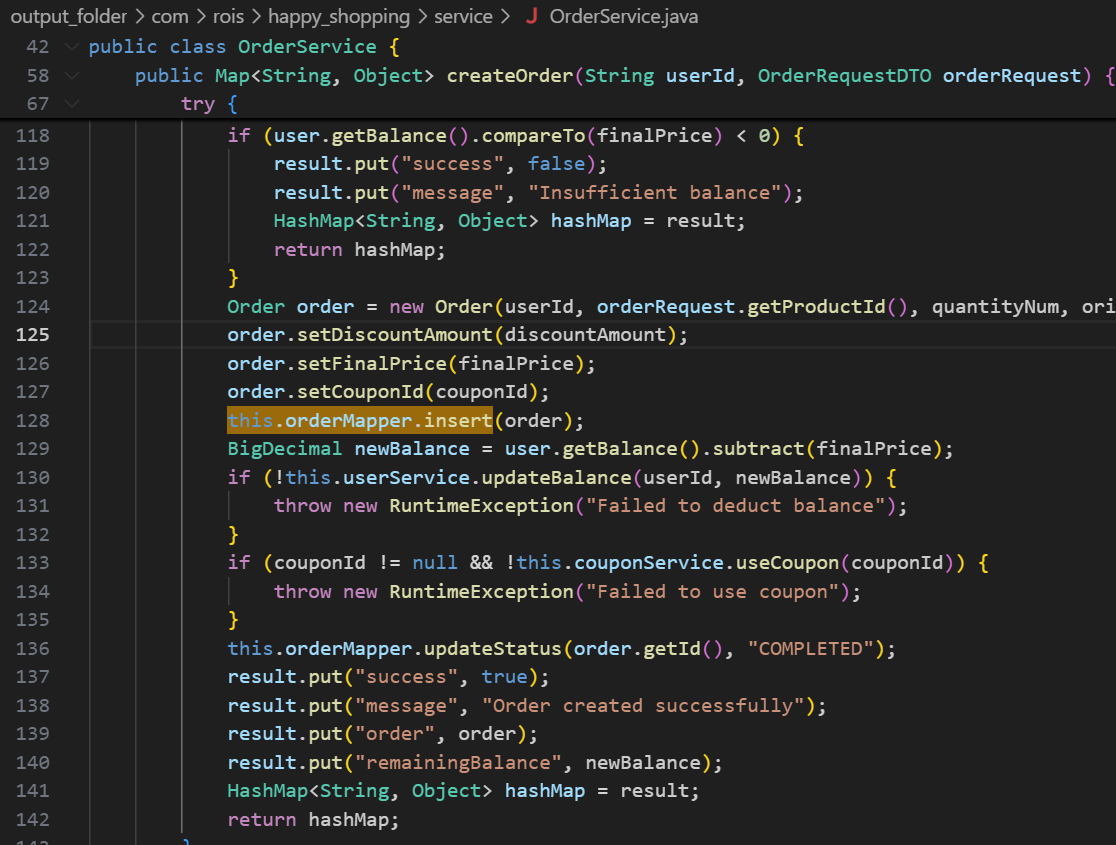The image size is (1116, 845).
Task: Open the output_folder breadcrumb
Action: pyautogui.click(x=65, y=17)
